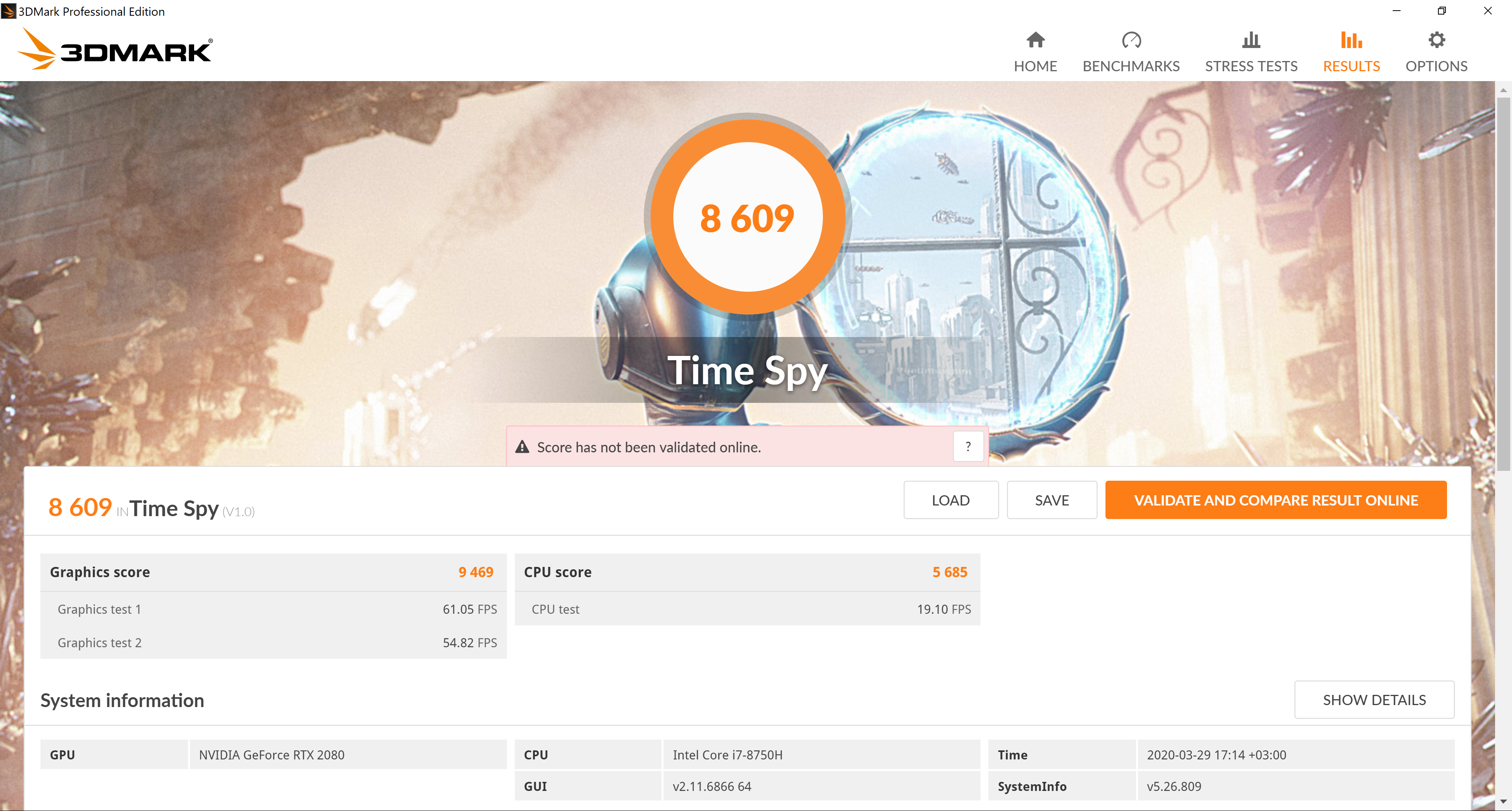The width and height of the screenshot is (1512, 811).
Task: Click the Stress Tests bar chart icon
Action: coord(1251,40)
